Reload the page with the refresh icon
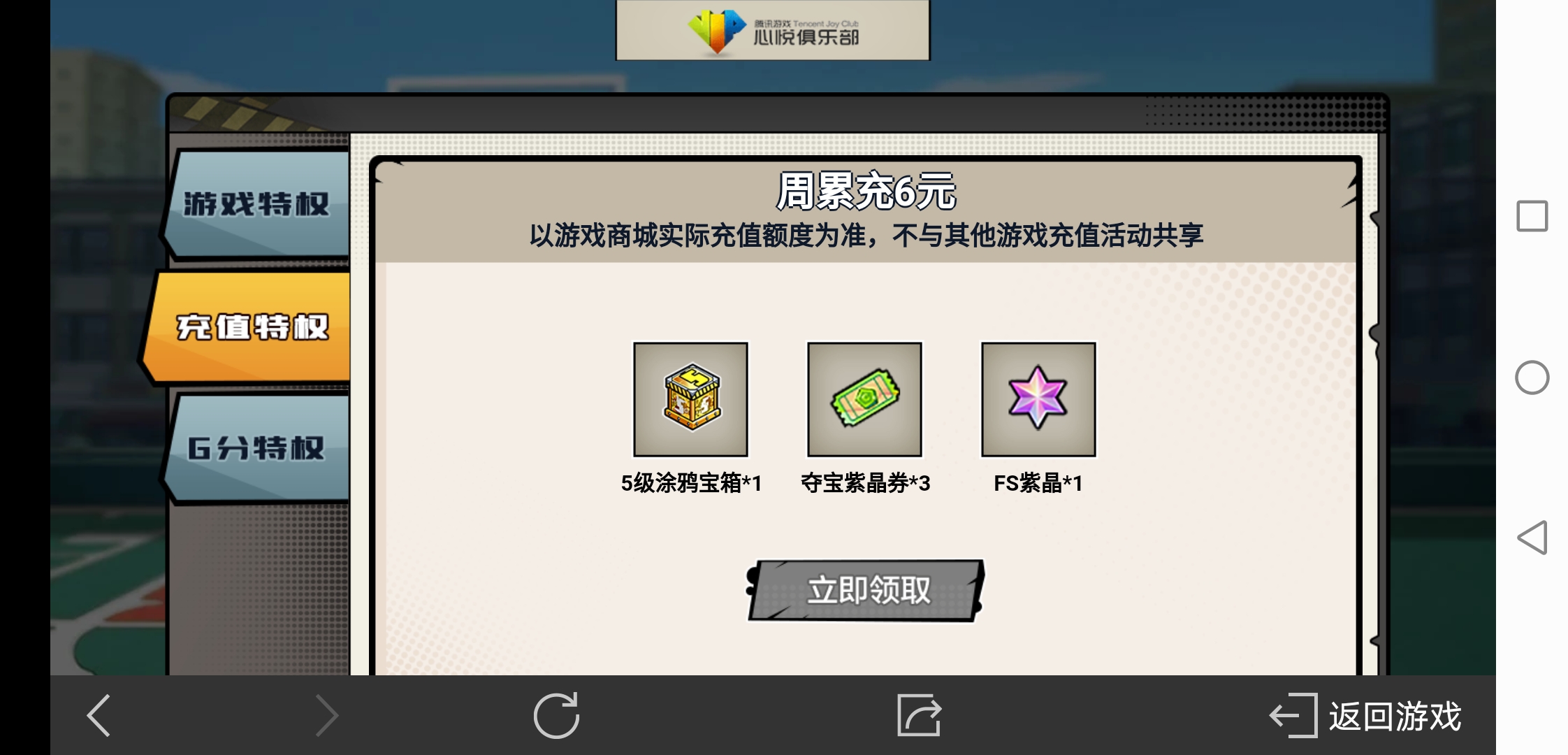 [x=556, y=715]
